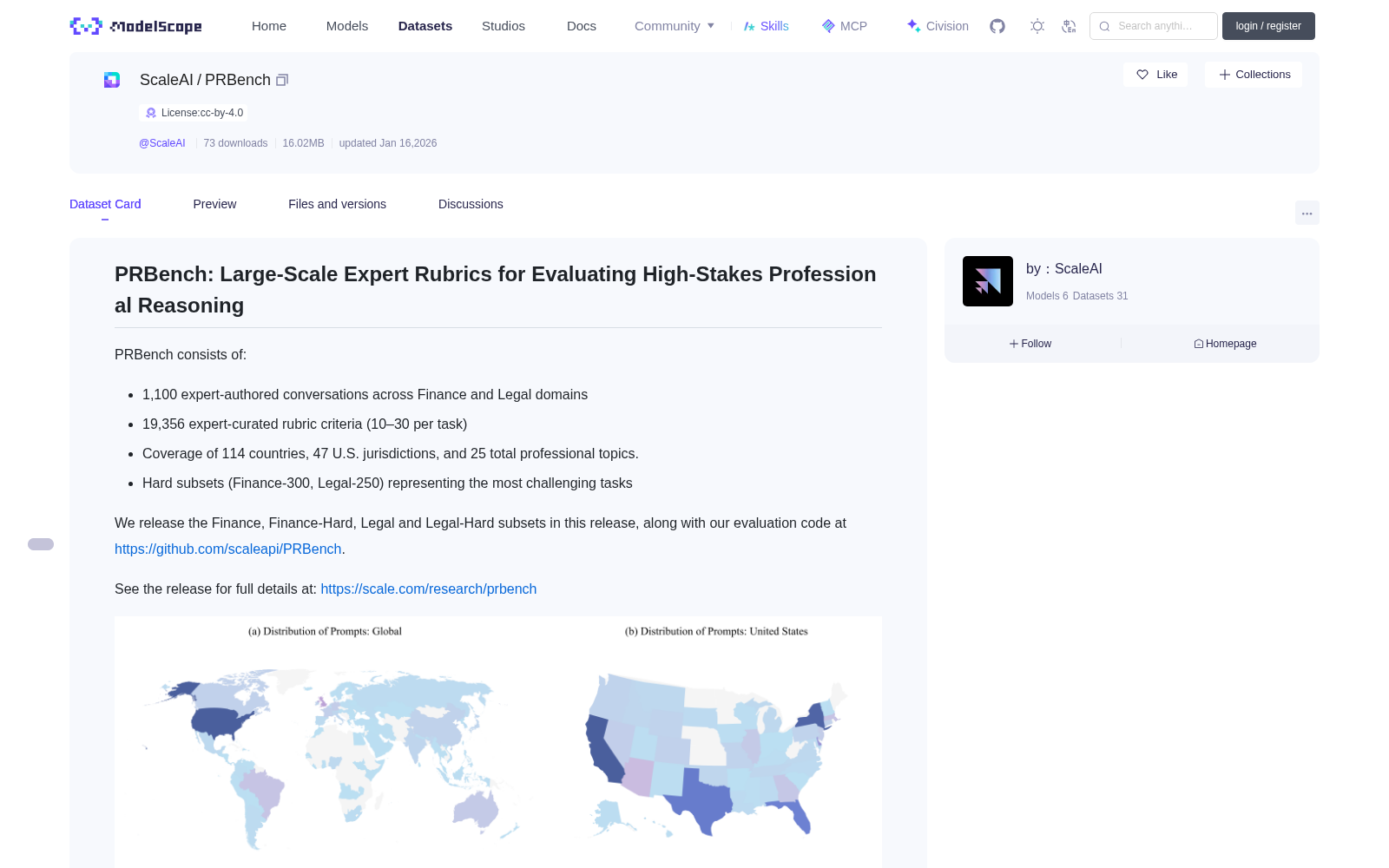The width and height of the screenshot is (1389, 868).
Task: Switch to the Preview tab
Action: (x=214, y=204)
